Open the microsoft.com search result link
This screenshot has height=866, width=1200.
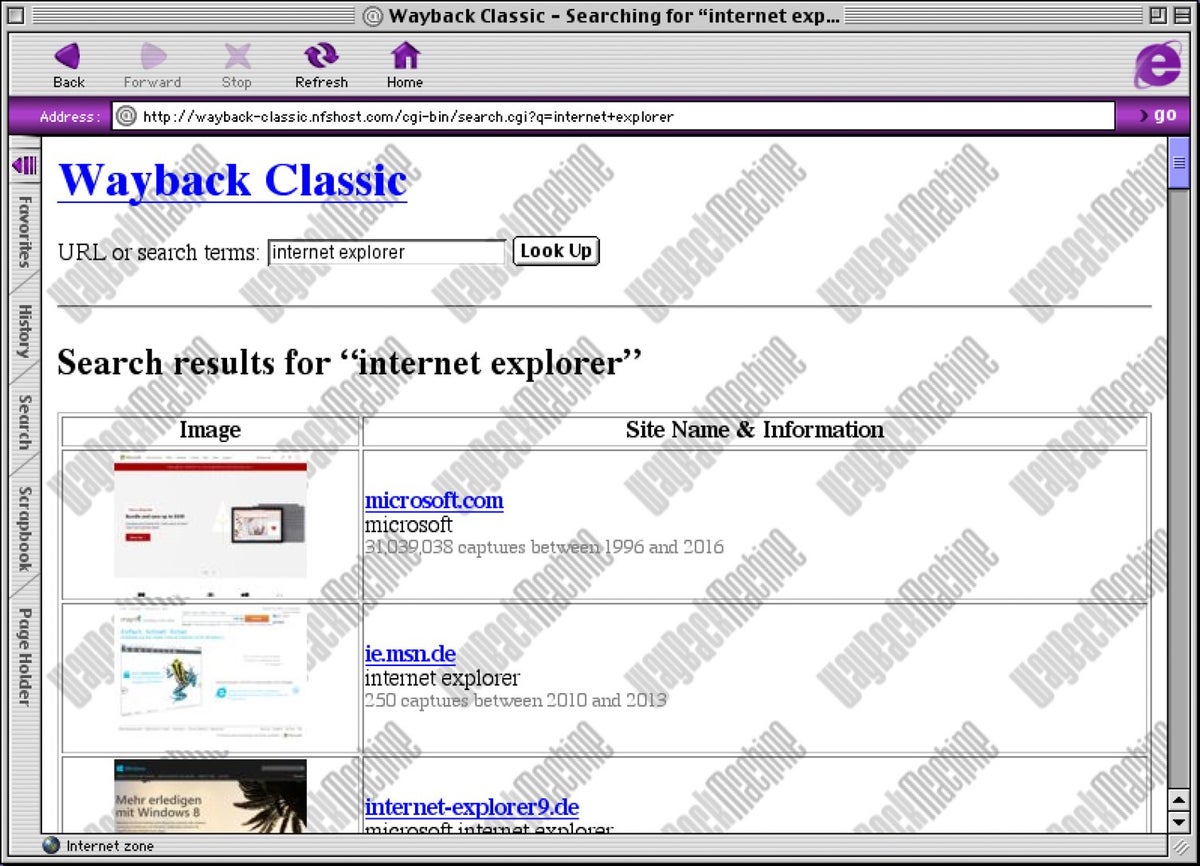click(x=433, y=500)
